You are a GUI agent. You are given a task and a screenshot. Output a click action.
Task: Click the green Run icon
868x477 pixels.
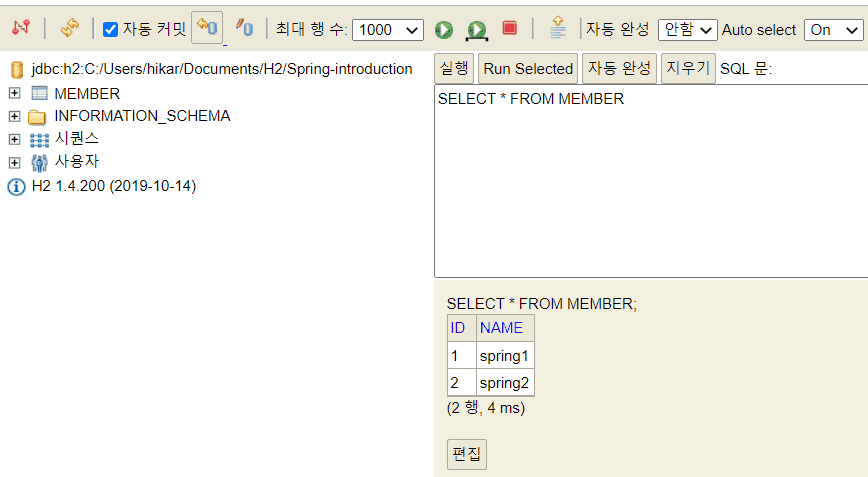coord(443,29)
